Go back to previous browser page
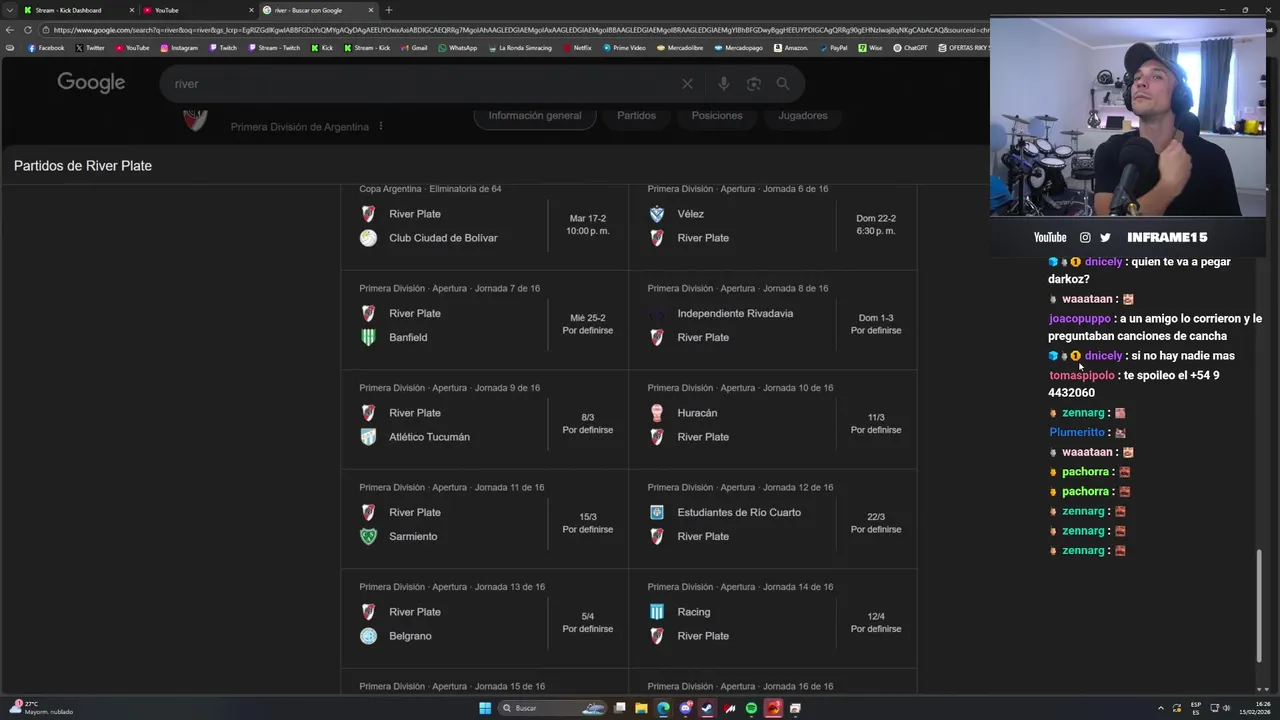Image resolution: width=1280 pixels, height=720 pixels. pyautogui.click(x=10, y=30)
